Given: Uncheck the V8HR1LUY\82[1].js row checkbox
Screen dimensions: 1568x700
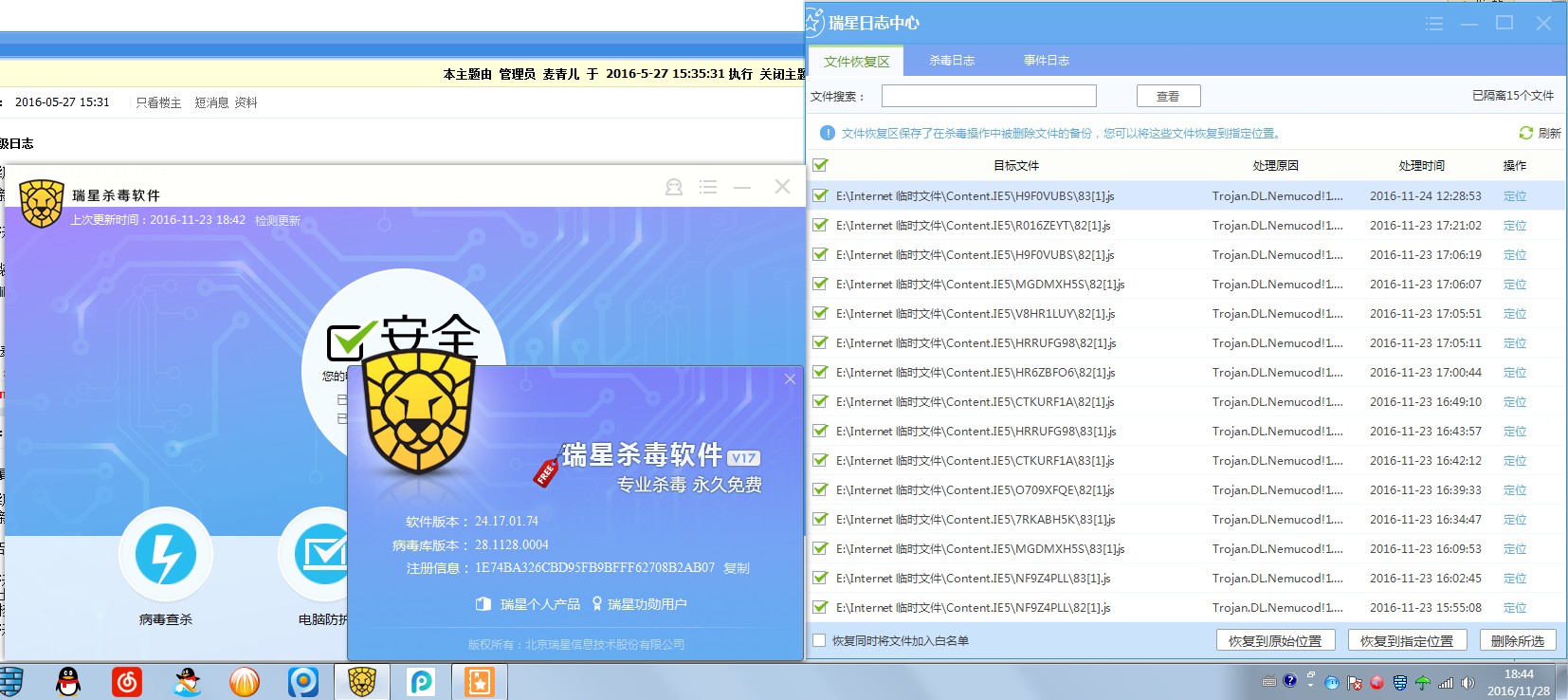Looking at the screenshot, I should pyautogui.click(x=820, y=313).
